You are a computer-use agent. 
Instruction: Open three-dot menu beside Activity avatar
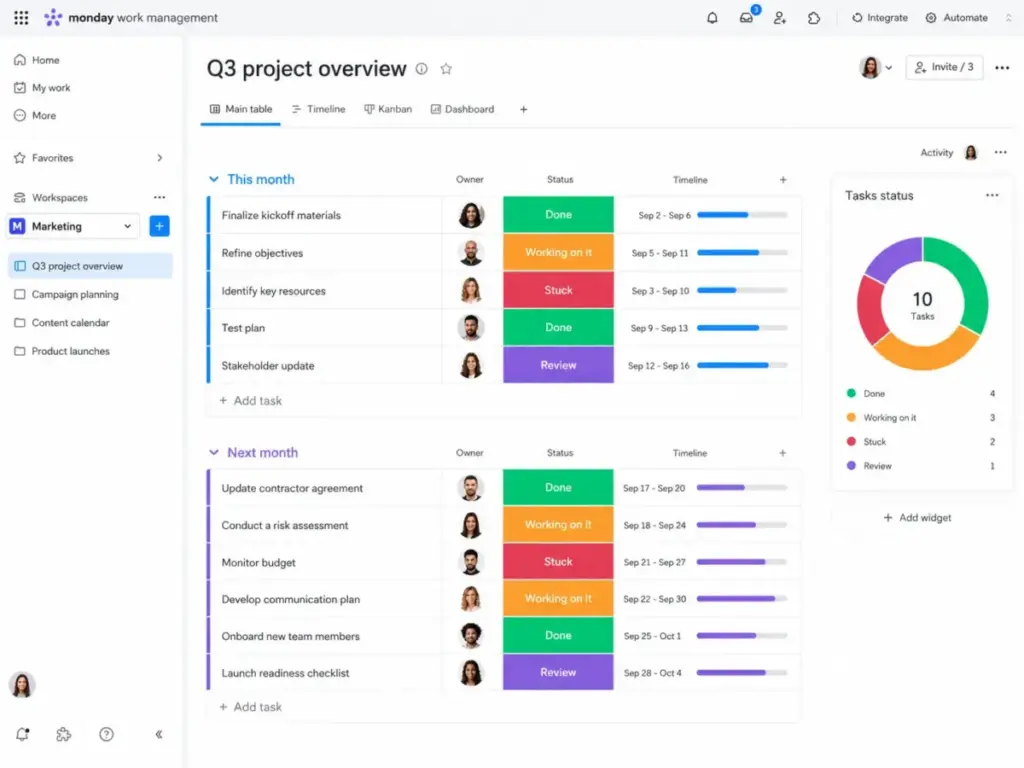coord(1000,152)
